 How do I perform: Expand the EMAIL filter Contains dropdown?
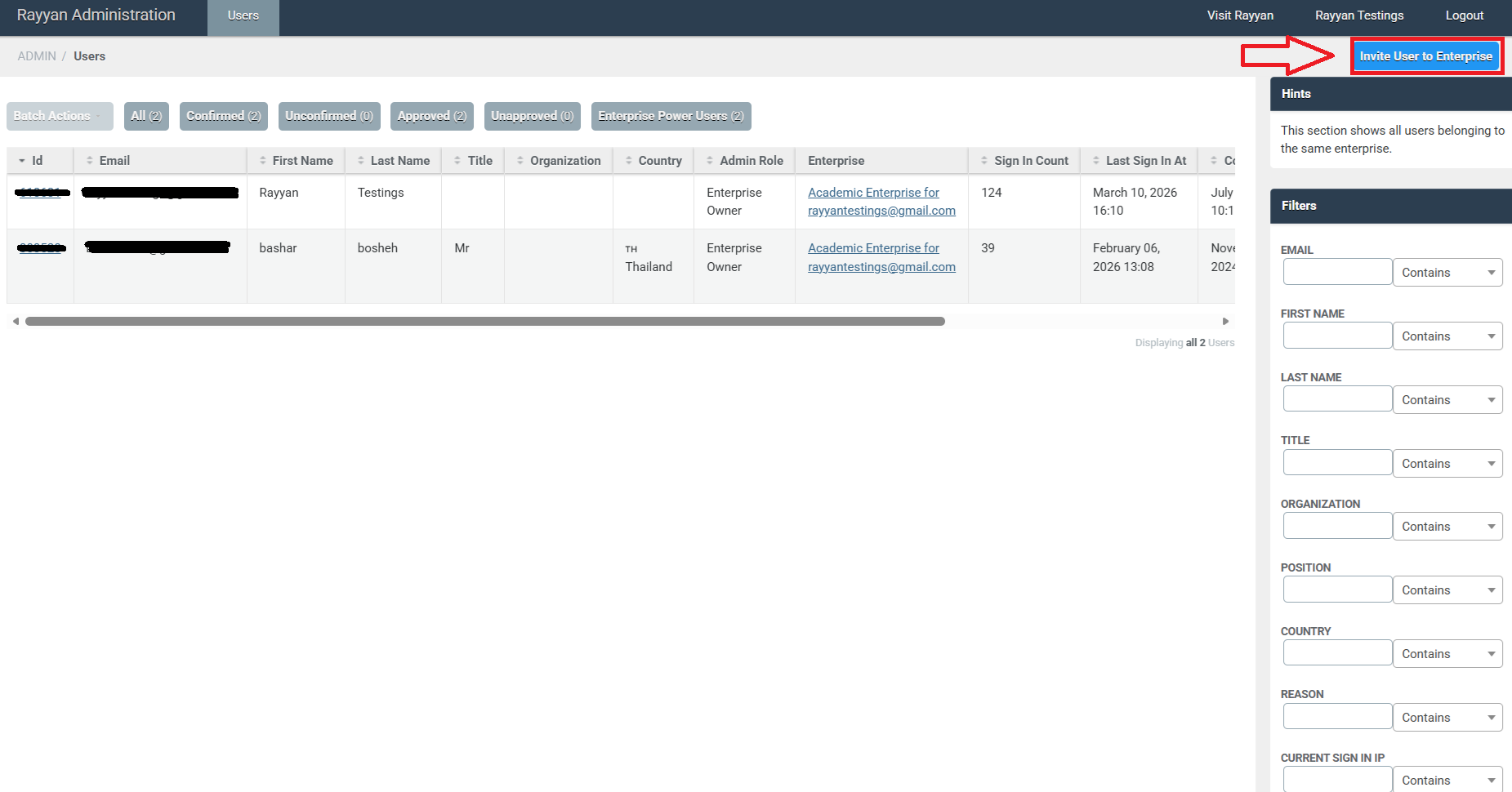pos(1447,273)
